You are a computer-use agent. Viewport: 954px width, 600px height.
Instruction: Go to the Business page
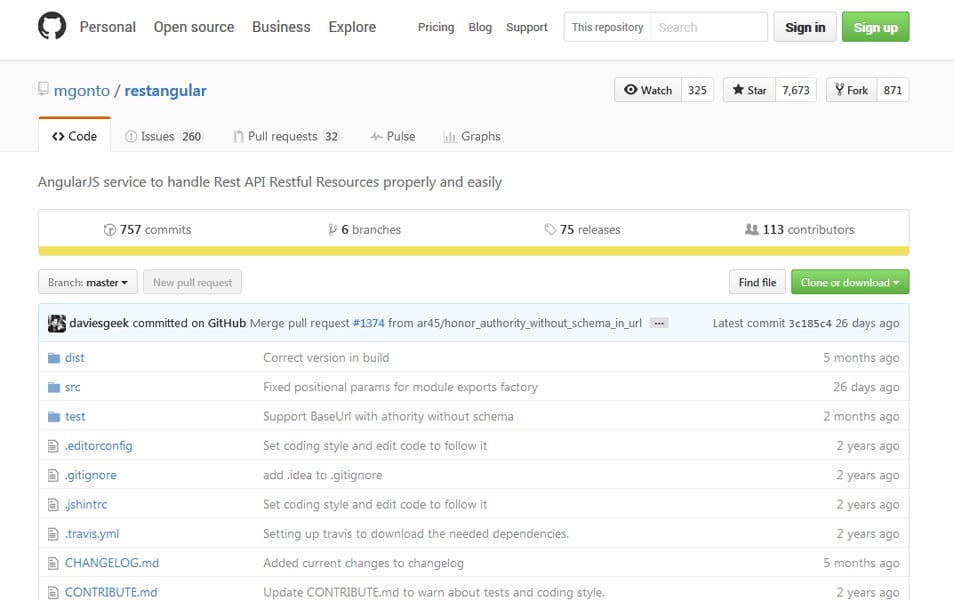click(x=281, y=27)
